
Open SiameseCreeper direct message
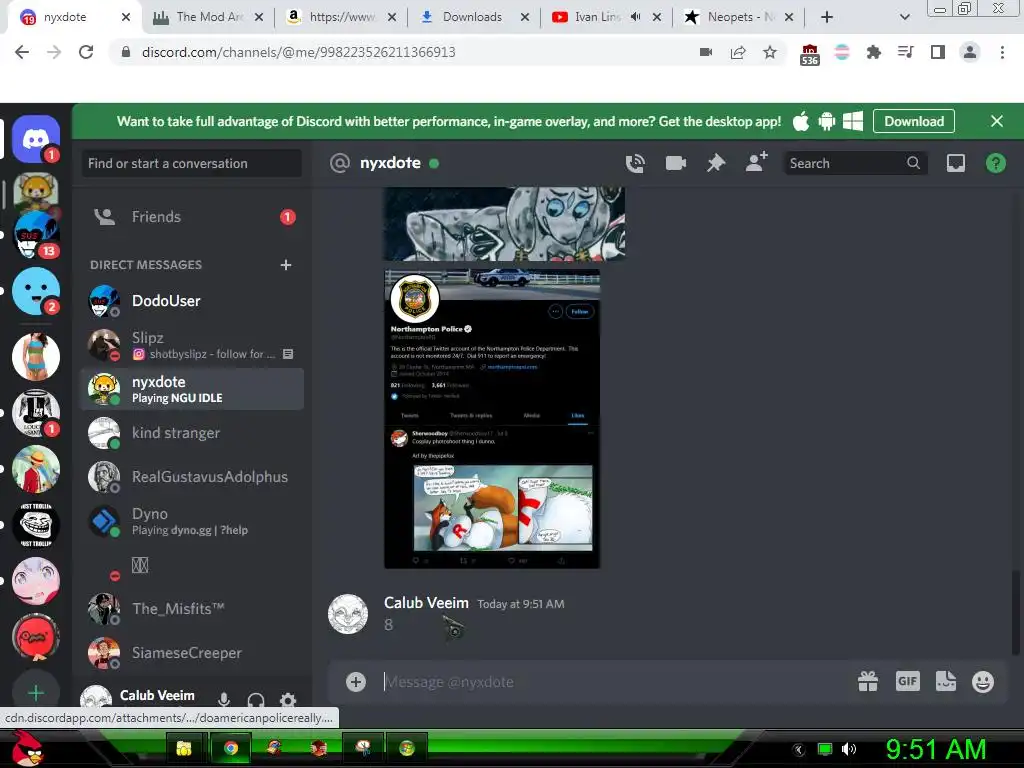(192, 653)
